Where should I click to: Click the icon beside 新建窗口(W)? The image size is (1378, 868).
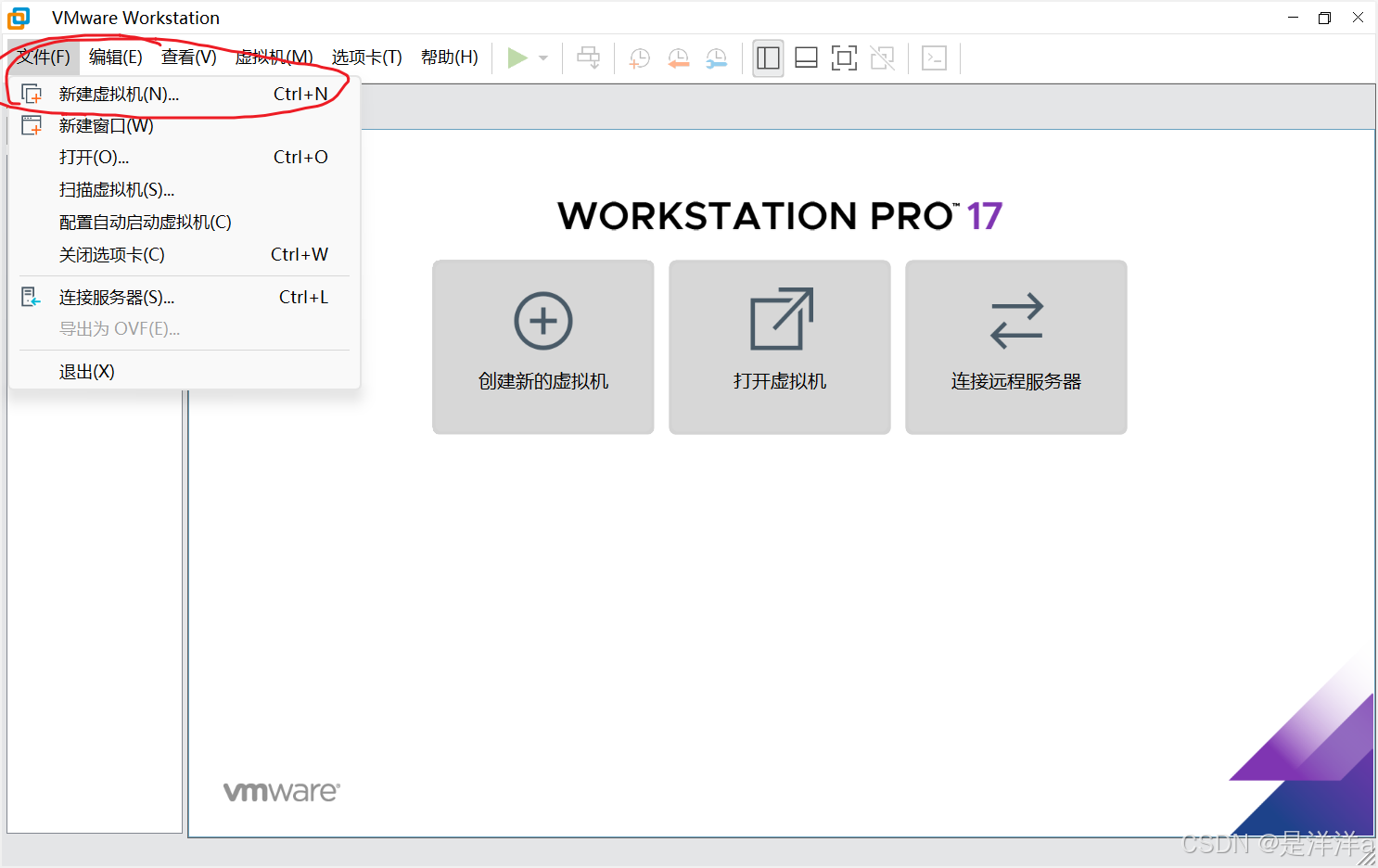click(32, 125)
